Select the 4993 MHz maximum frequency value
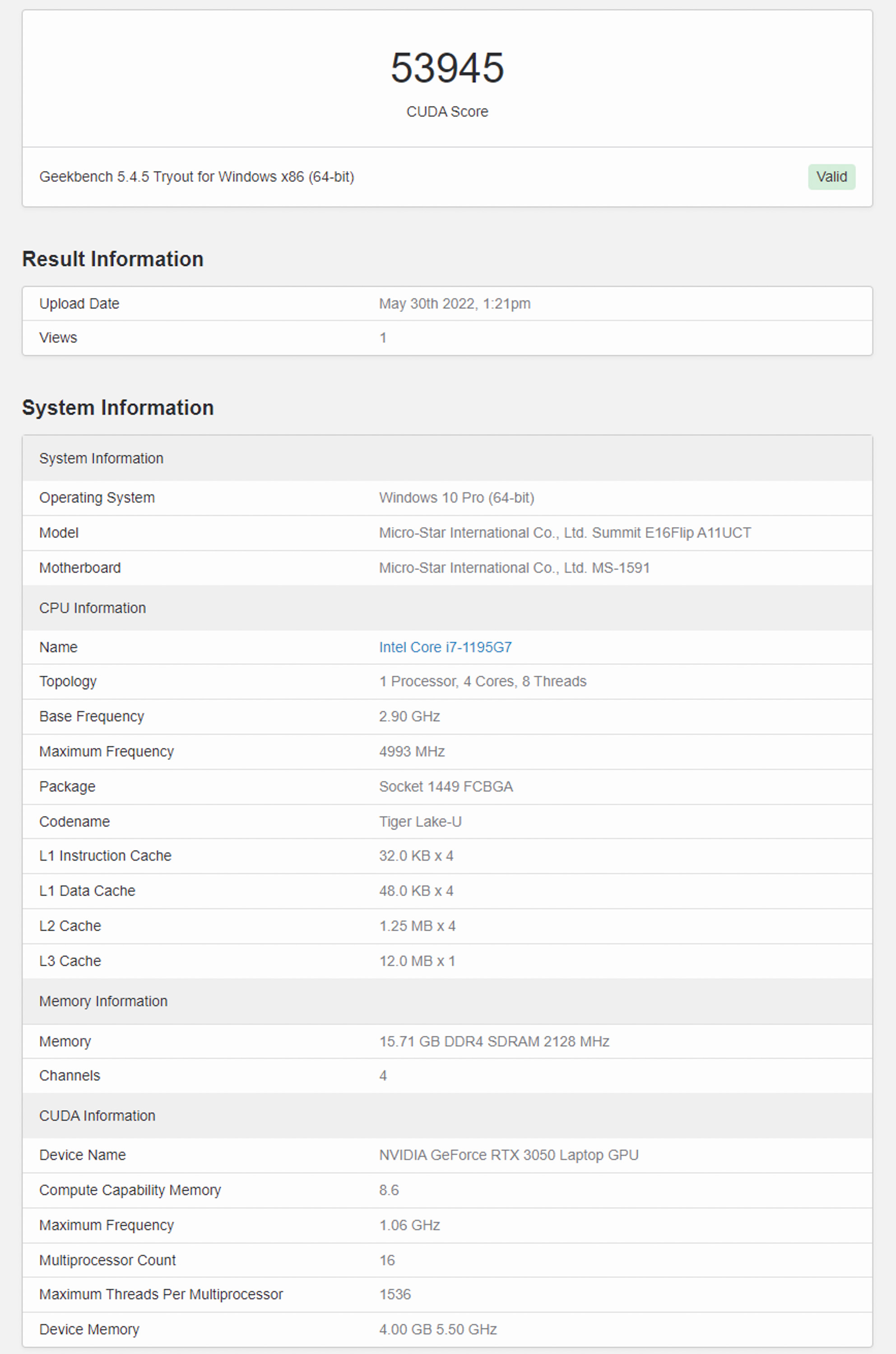 point(412,751)
